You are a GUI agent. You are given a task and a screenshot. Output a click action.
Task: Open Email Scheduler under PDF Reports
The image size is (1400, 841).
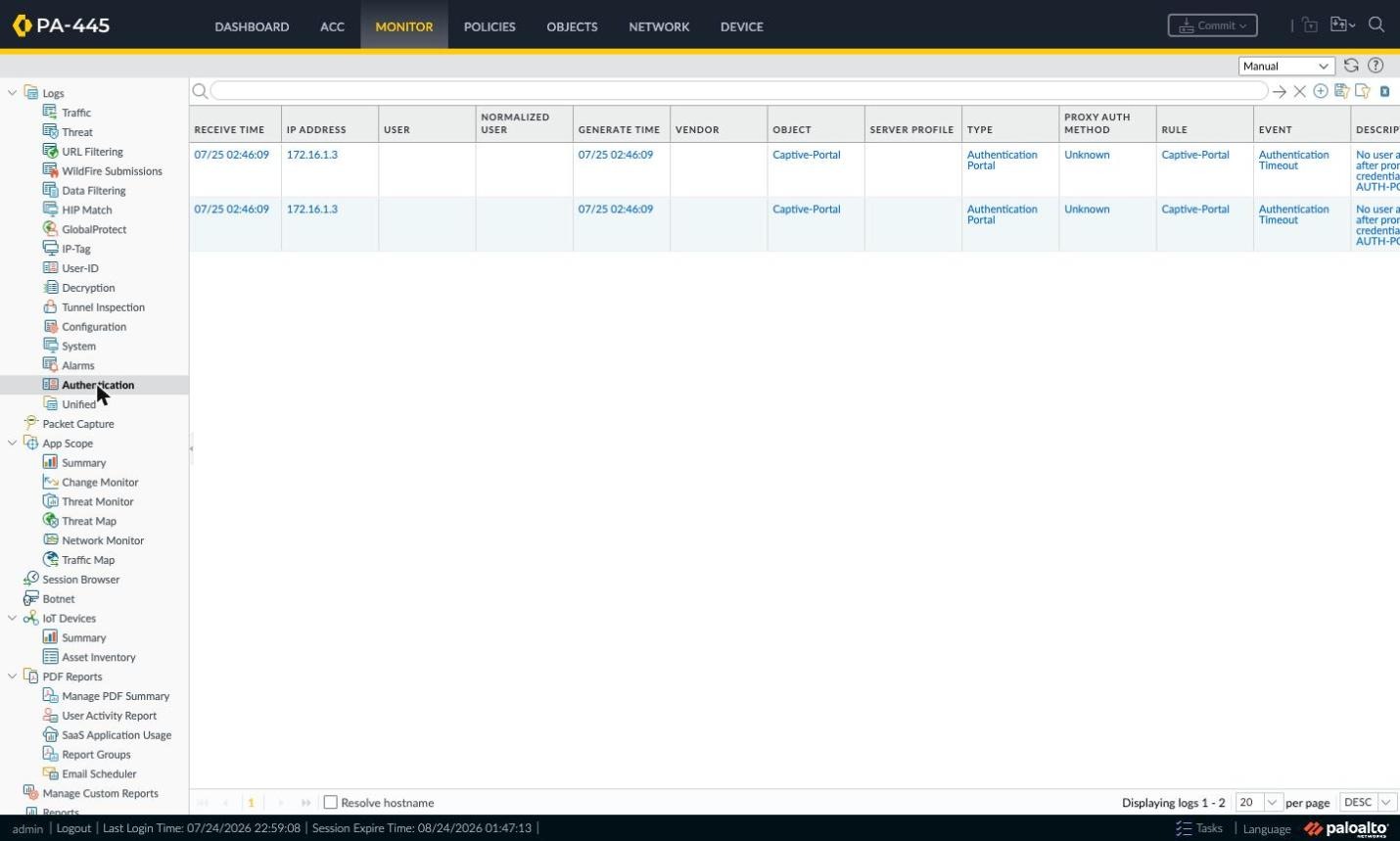pyautogui.click(x=99, y=774)
